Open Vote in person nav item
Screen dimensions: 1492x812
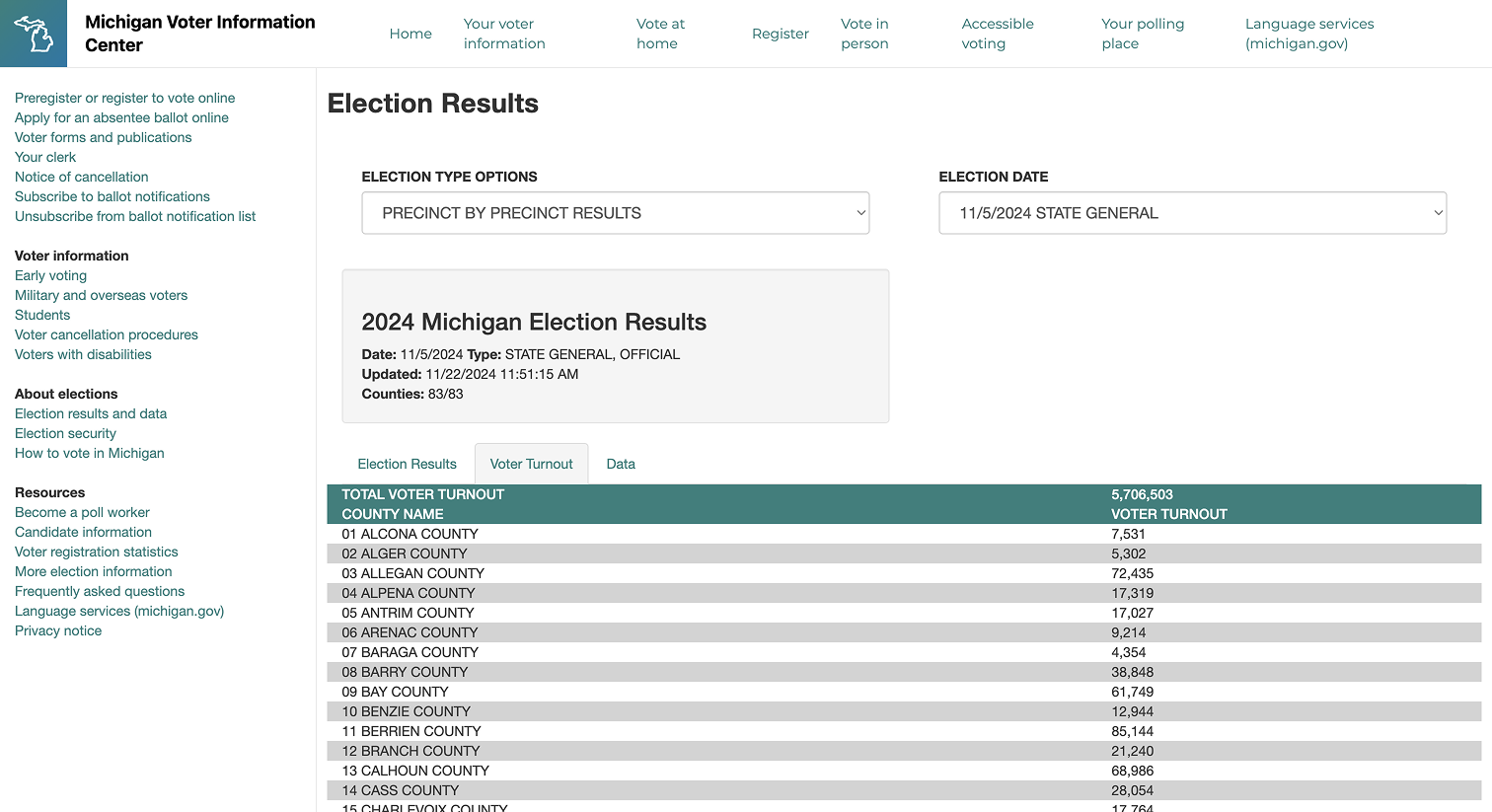tap(864, 34)
